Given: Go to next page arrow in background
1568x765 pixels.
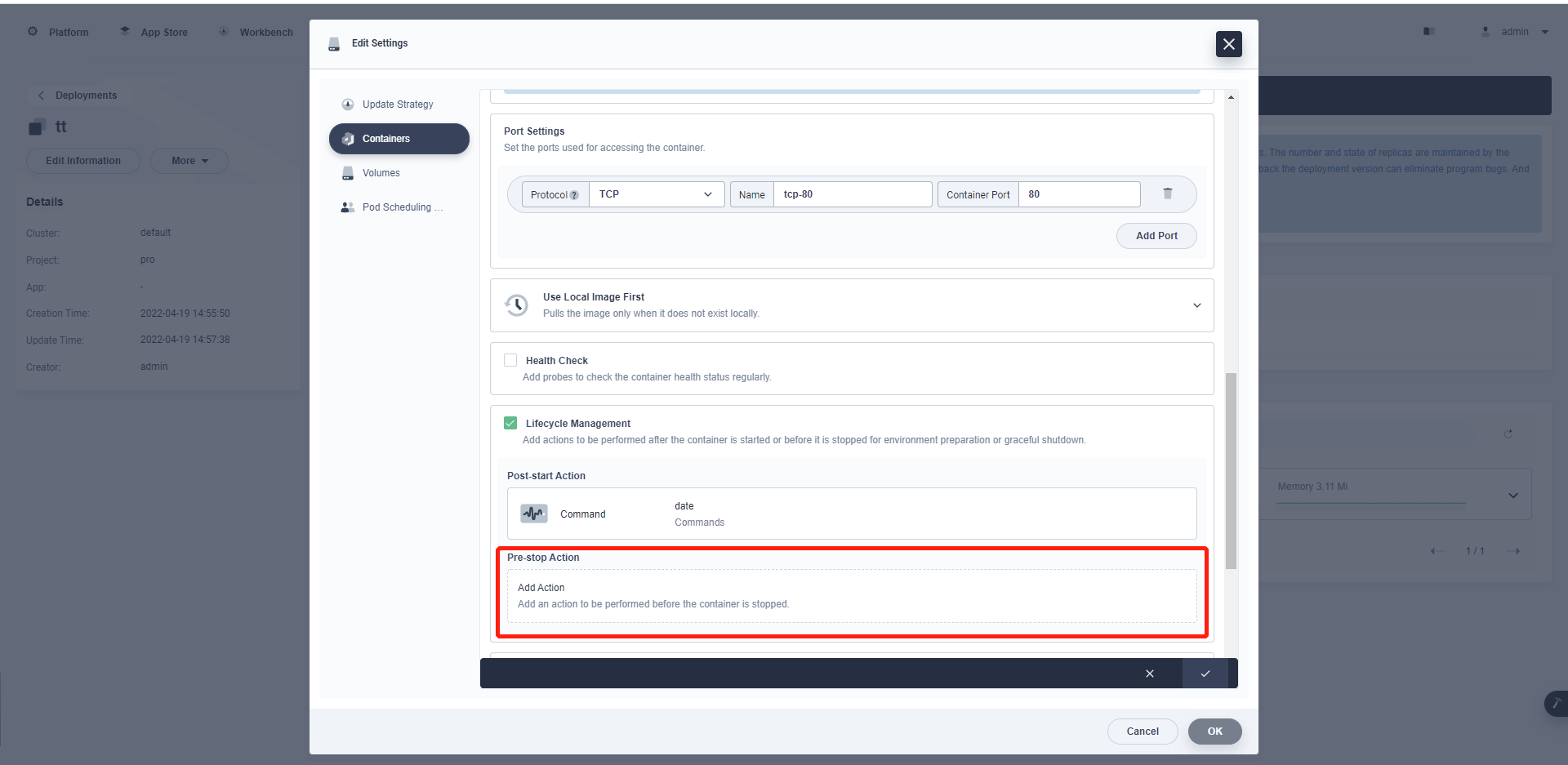Looking at the screenshot, I should coord(1513,551).
